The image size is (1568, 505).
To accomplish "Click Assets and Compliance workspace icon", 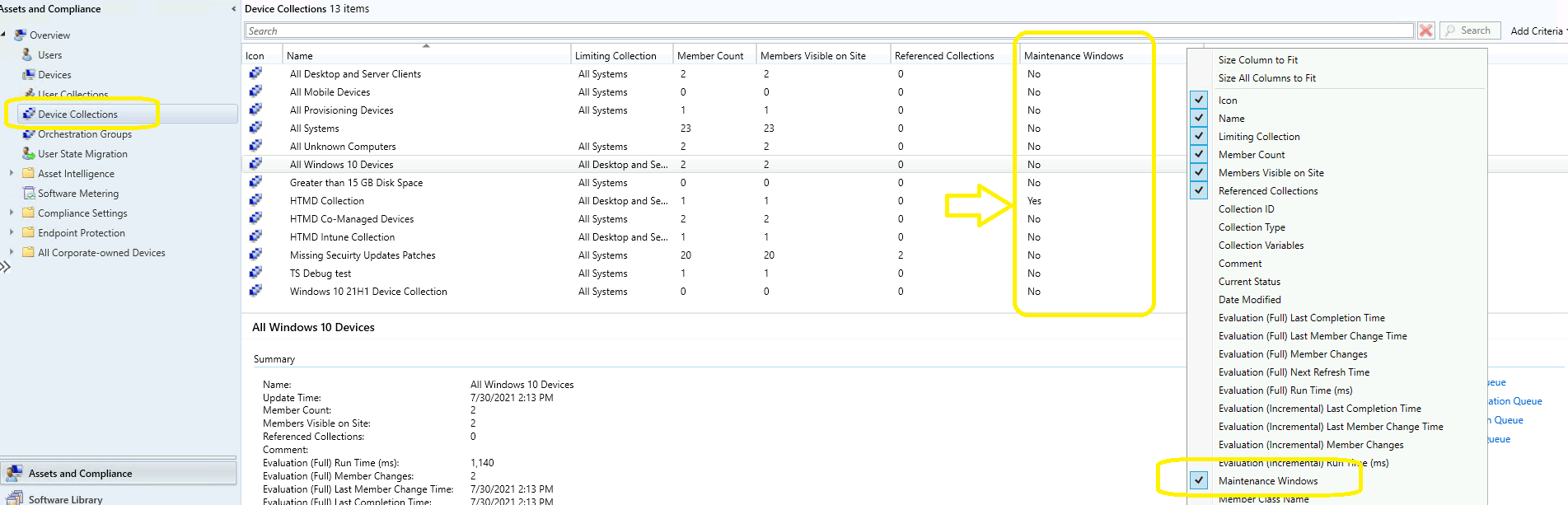I will 14,473.
